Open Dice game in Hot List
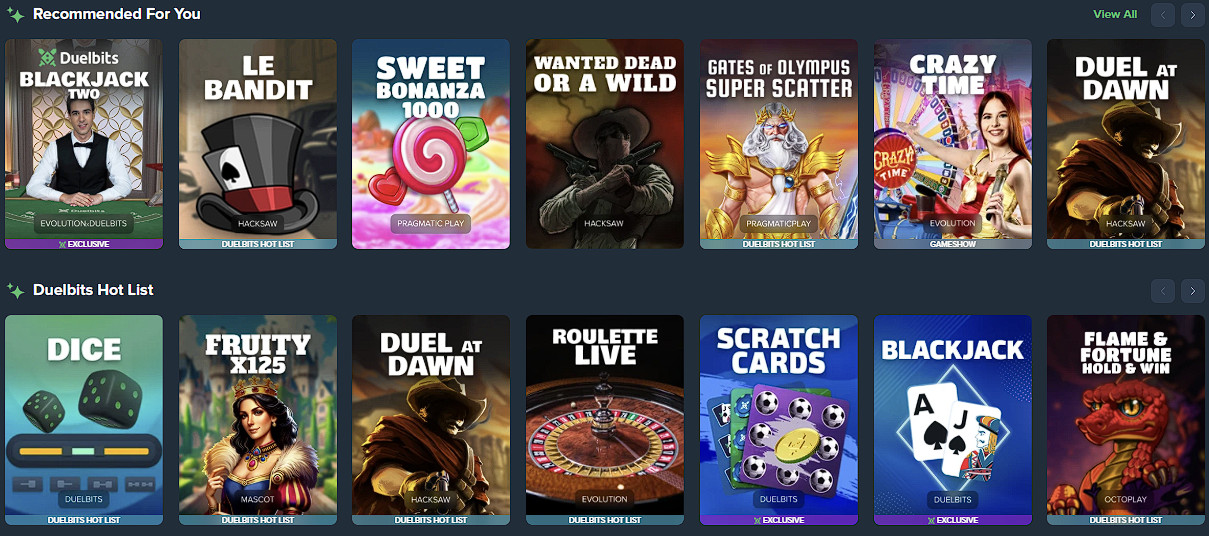Image resolution: width=1209 pixels, height=536 pixels. pos(84,420)
